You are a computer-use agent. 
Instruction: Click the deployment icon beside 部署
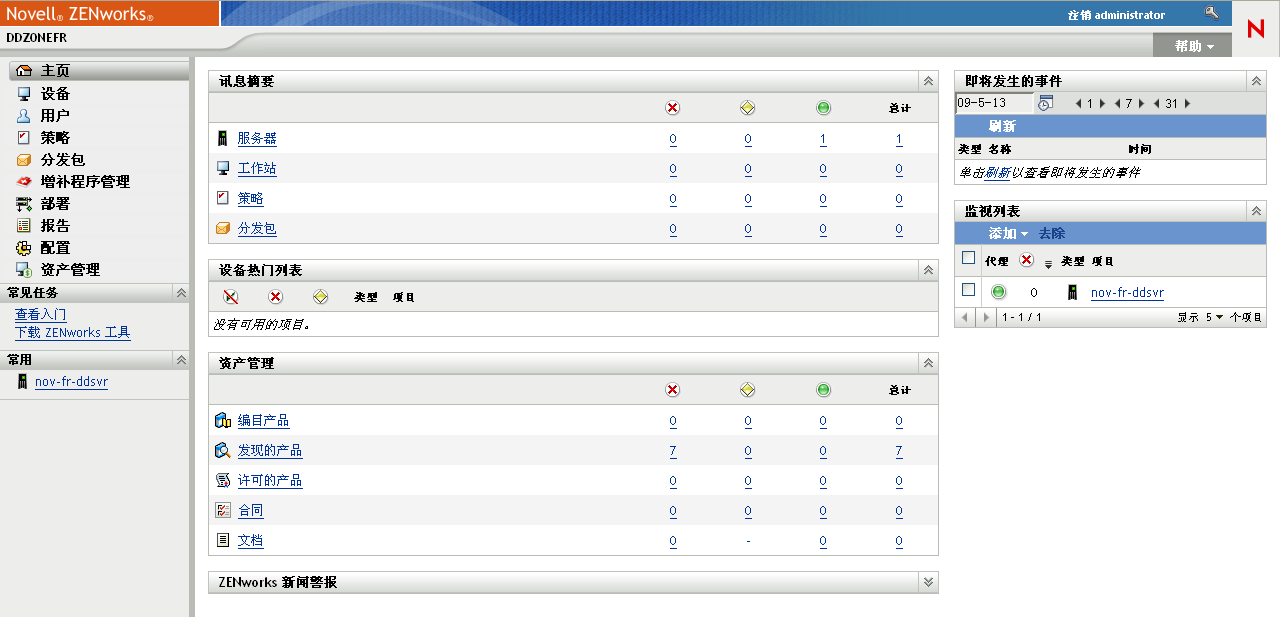[x=25, y=203]
